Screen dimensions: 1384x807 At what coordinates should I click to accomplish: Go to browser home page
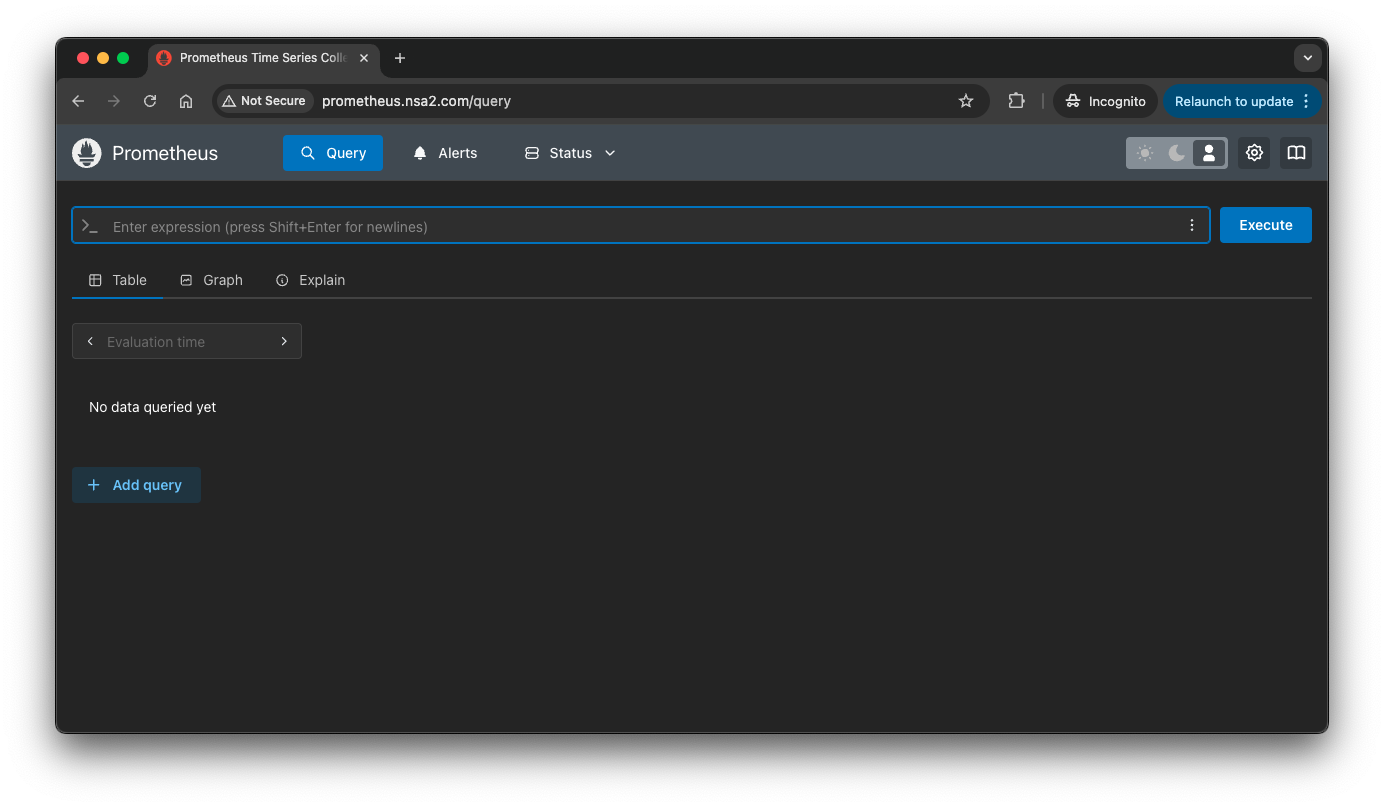click(x=186, y=101)
